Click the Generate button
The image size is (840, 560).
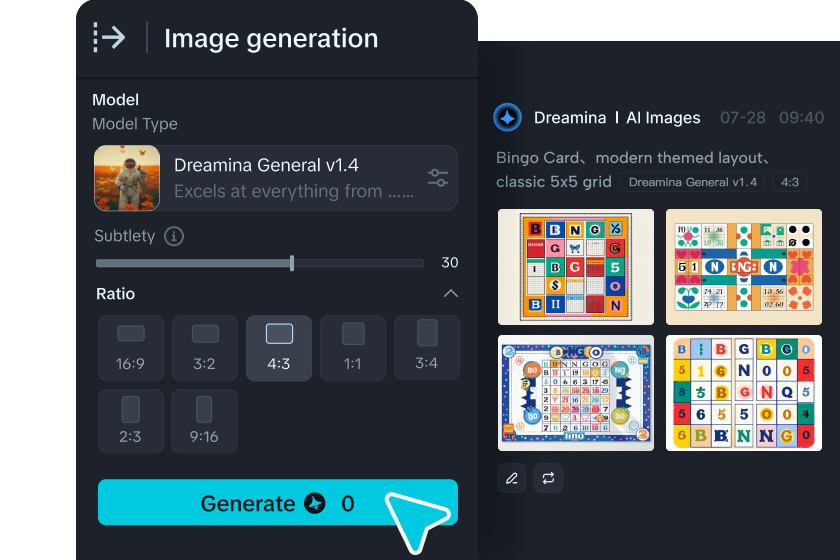point(278,502)
